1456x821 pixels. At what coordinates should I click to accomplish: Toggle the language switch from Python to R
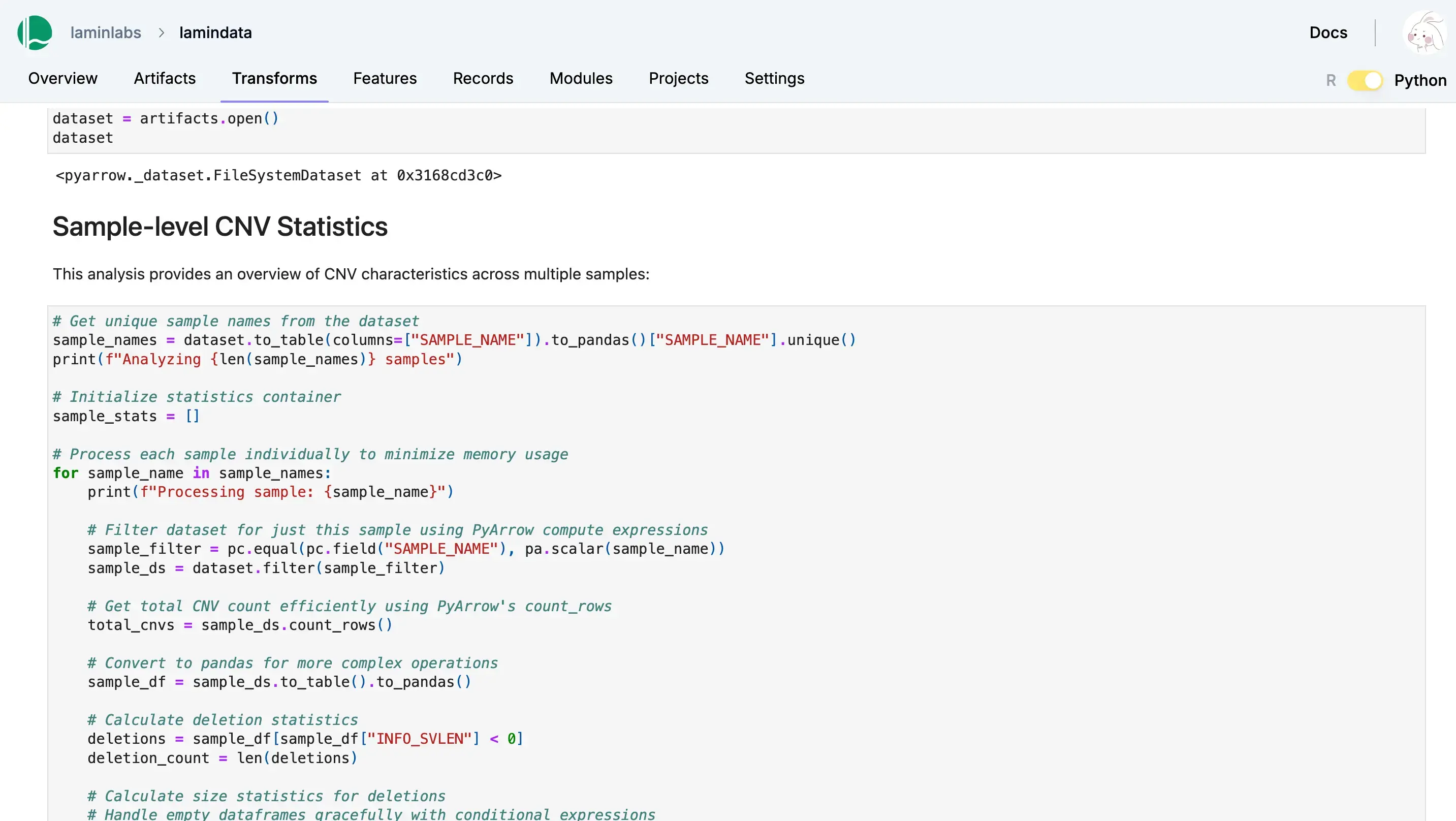(1365, 80)
